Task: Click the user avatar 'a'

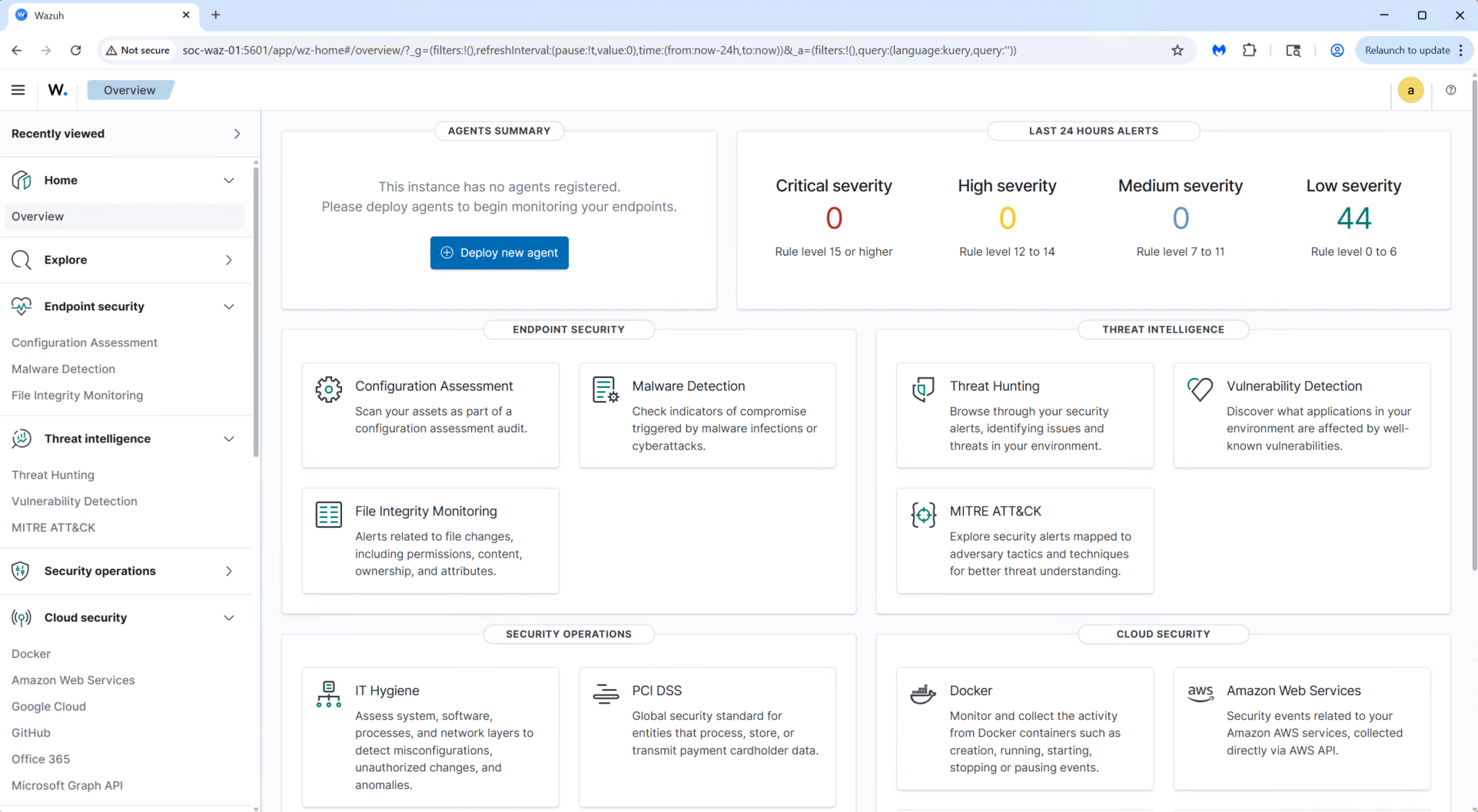Action: pos(1410,90)
